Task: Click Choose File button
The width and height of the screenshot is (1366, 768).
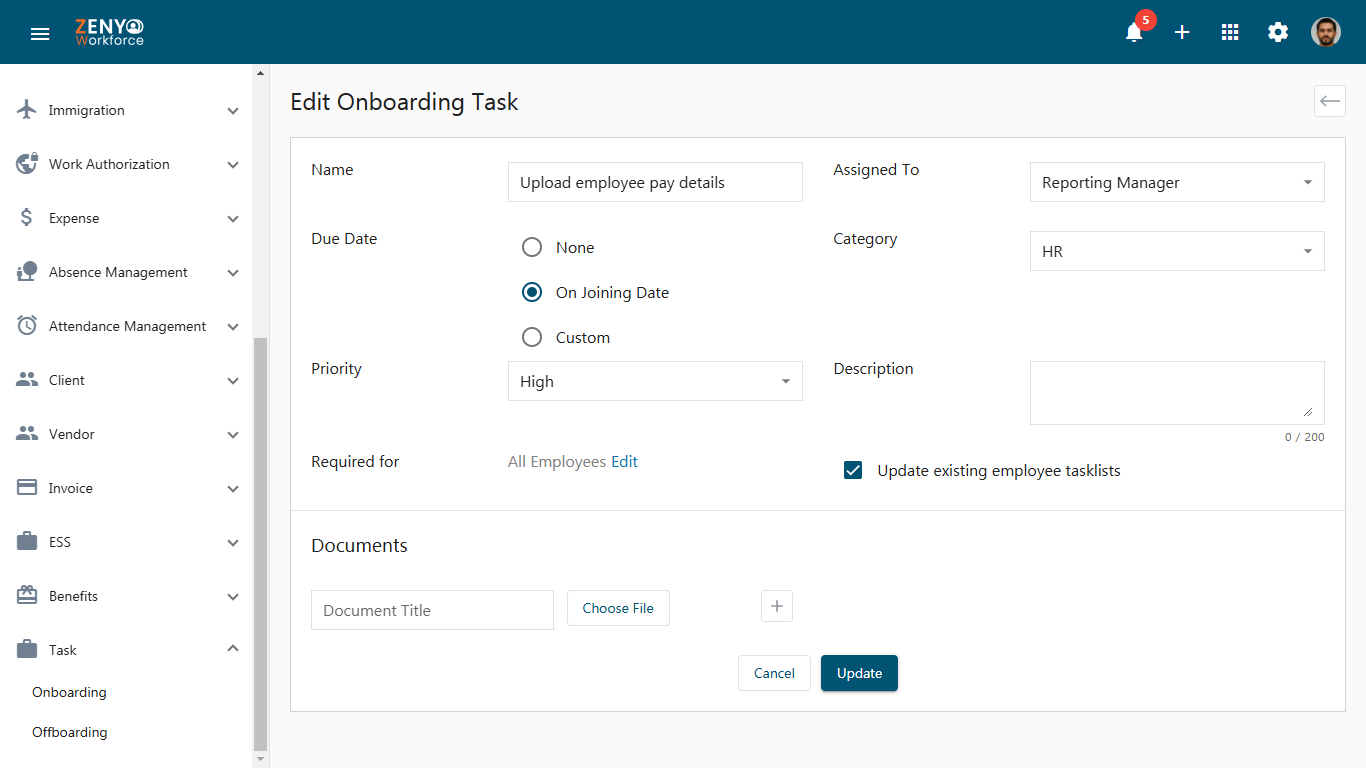Action: 618,608
